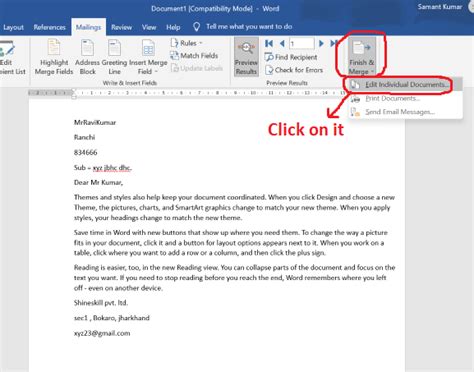Viewport: 474px width, 372px height.
Task: Click the xyz23@gmail.com text
Action: click(102, 333)
